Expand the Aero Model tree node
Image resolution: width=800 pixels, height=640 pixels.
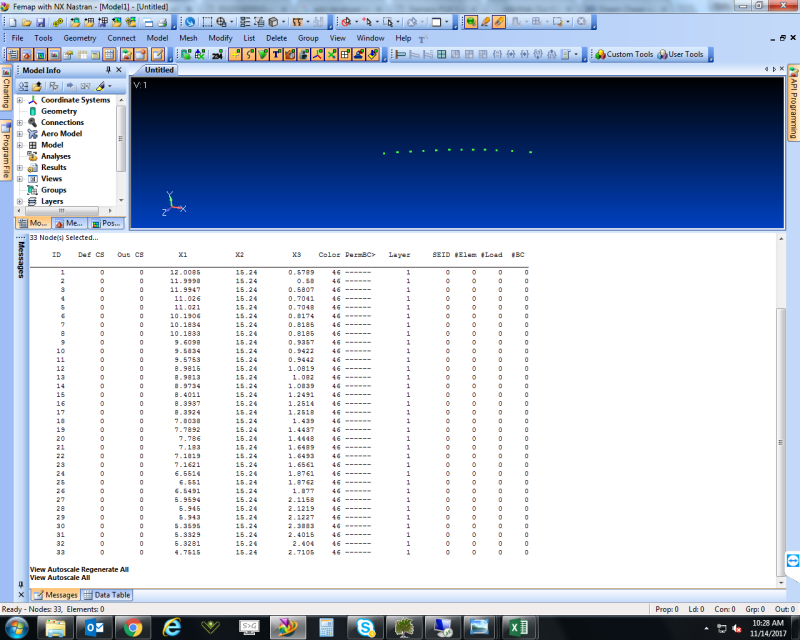20,134
